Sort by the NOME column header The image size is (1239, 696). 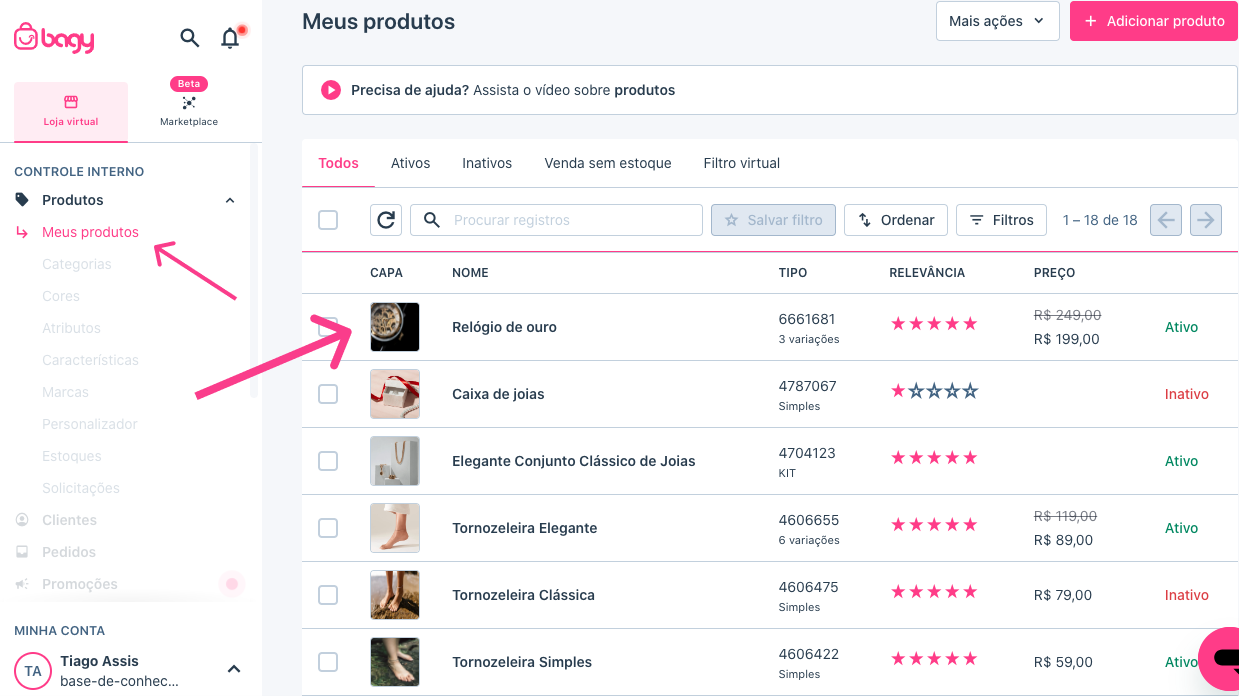(470, 273)
